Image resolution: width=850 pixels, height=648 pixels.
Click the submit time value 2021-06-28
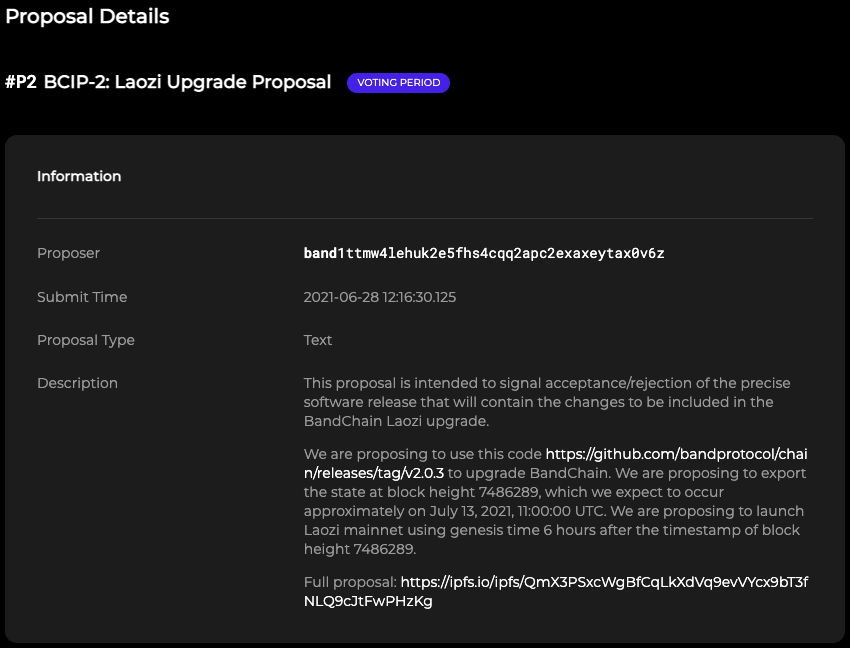tap(380, 297)
